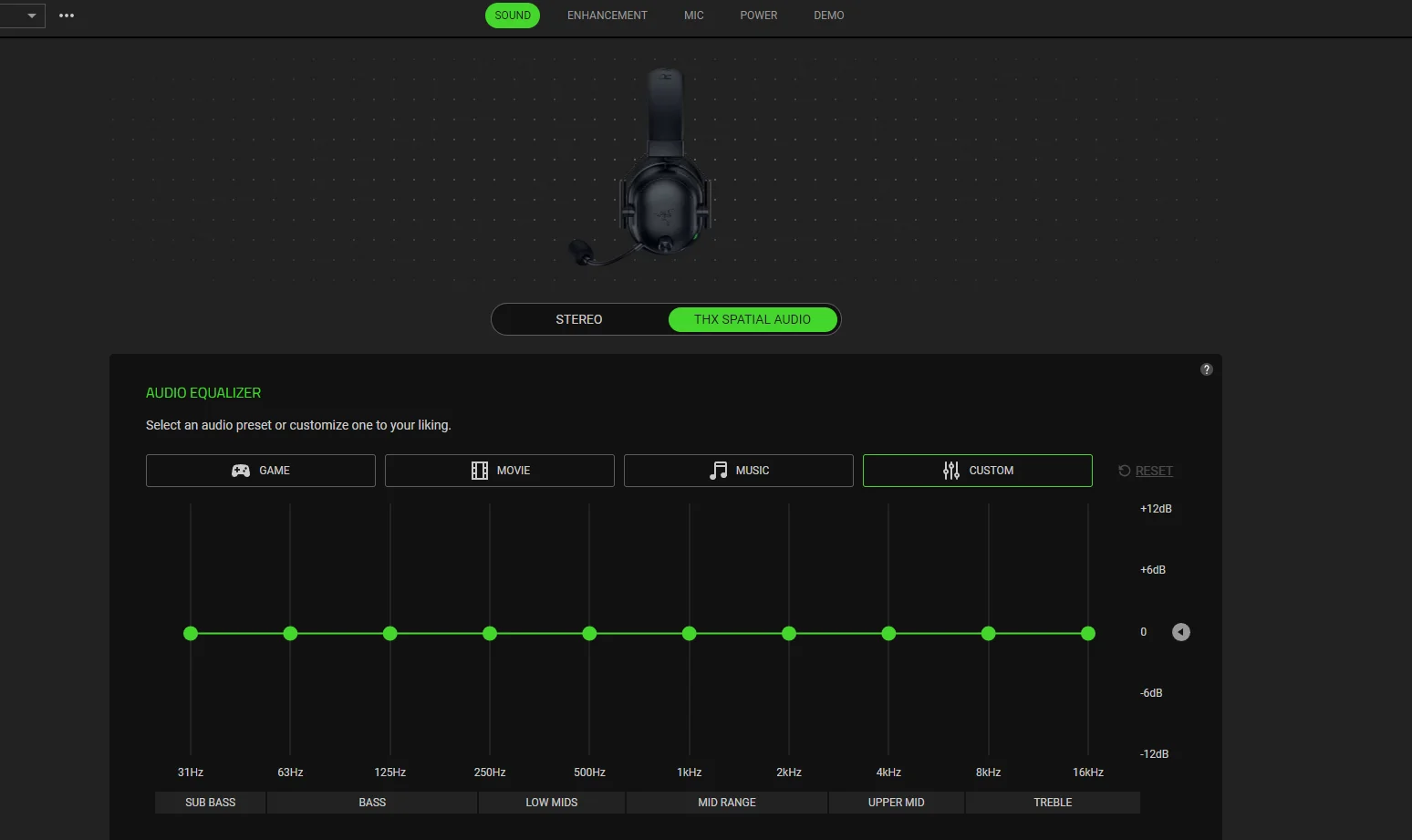Click the +6dB scale label
1412x840 pixels.
coord(1153,570)
